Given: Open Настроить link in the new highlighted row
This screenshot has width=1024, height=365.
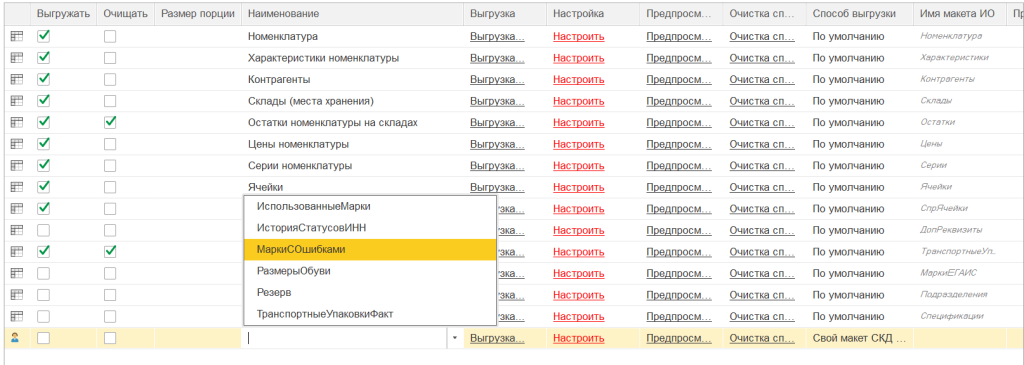Looking at the screenshot, I should click(x=579, y=338).
